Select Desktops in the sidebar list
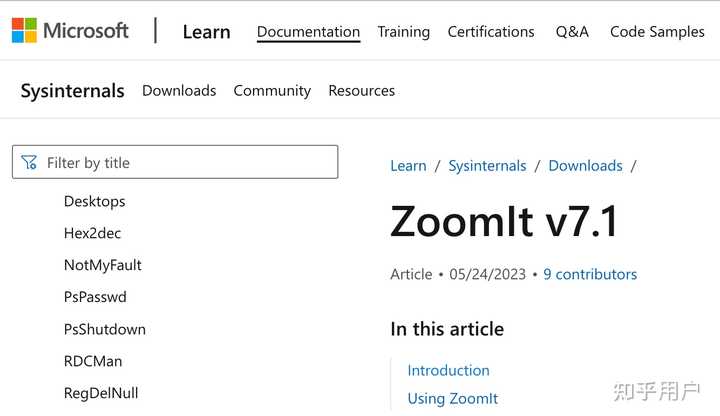Screen dimensions: 720x416 94,201
